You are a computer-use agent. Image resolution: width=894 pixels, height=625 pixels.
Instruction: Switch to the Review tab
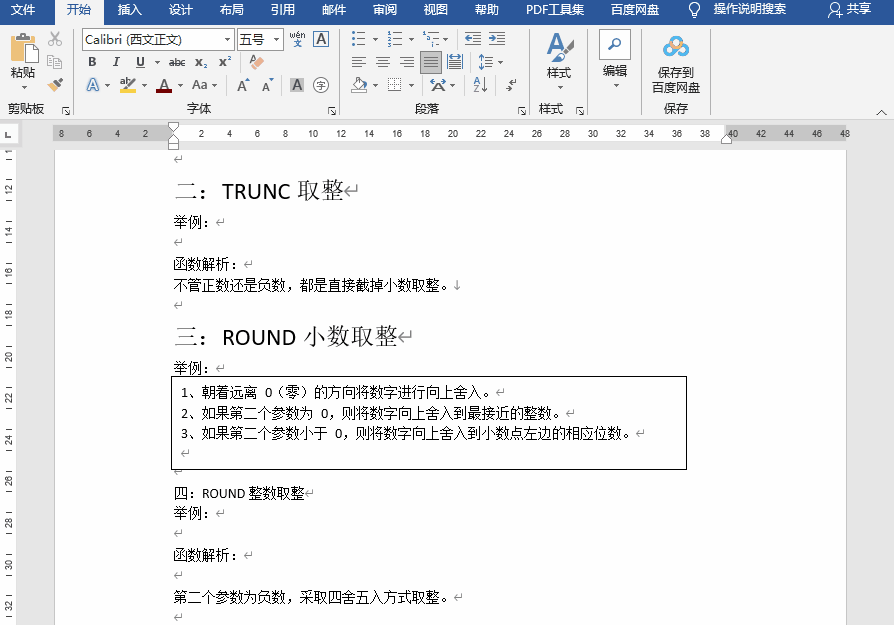click(x=385, y=10)
